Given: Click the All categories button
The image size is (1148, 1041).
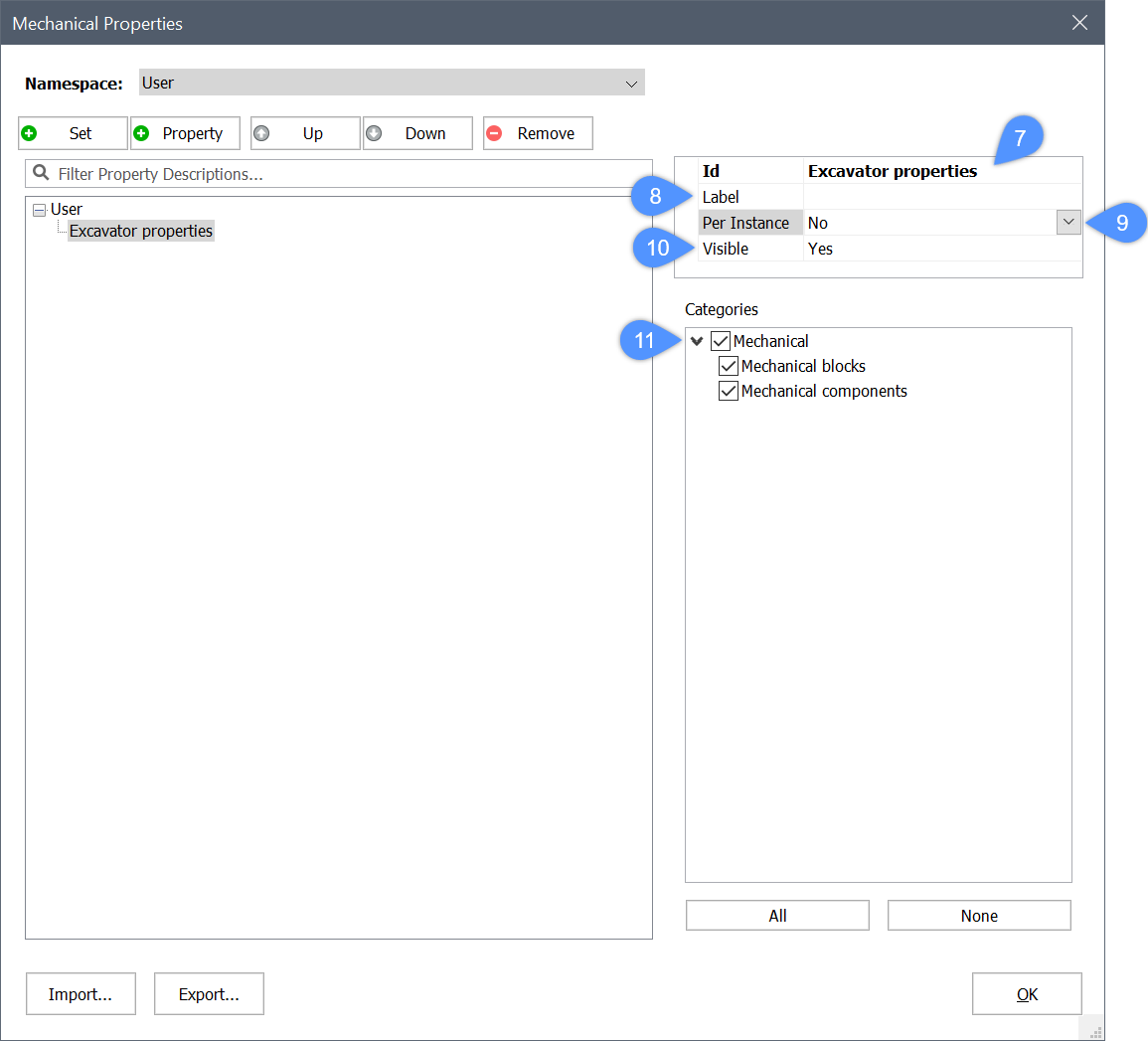Looking at the screenshot, I should click(x=777, y=916).
